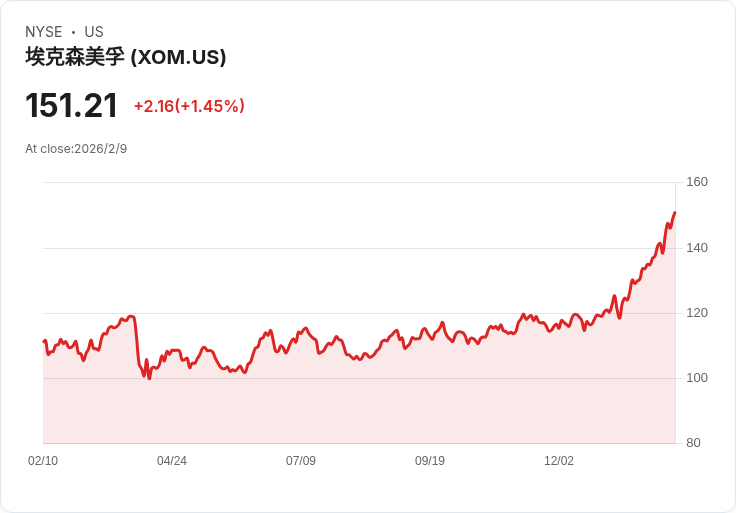Click the US market label

point(94,32)
